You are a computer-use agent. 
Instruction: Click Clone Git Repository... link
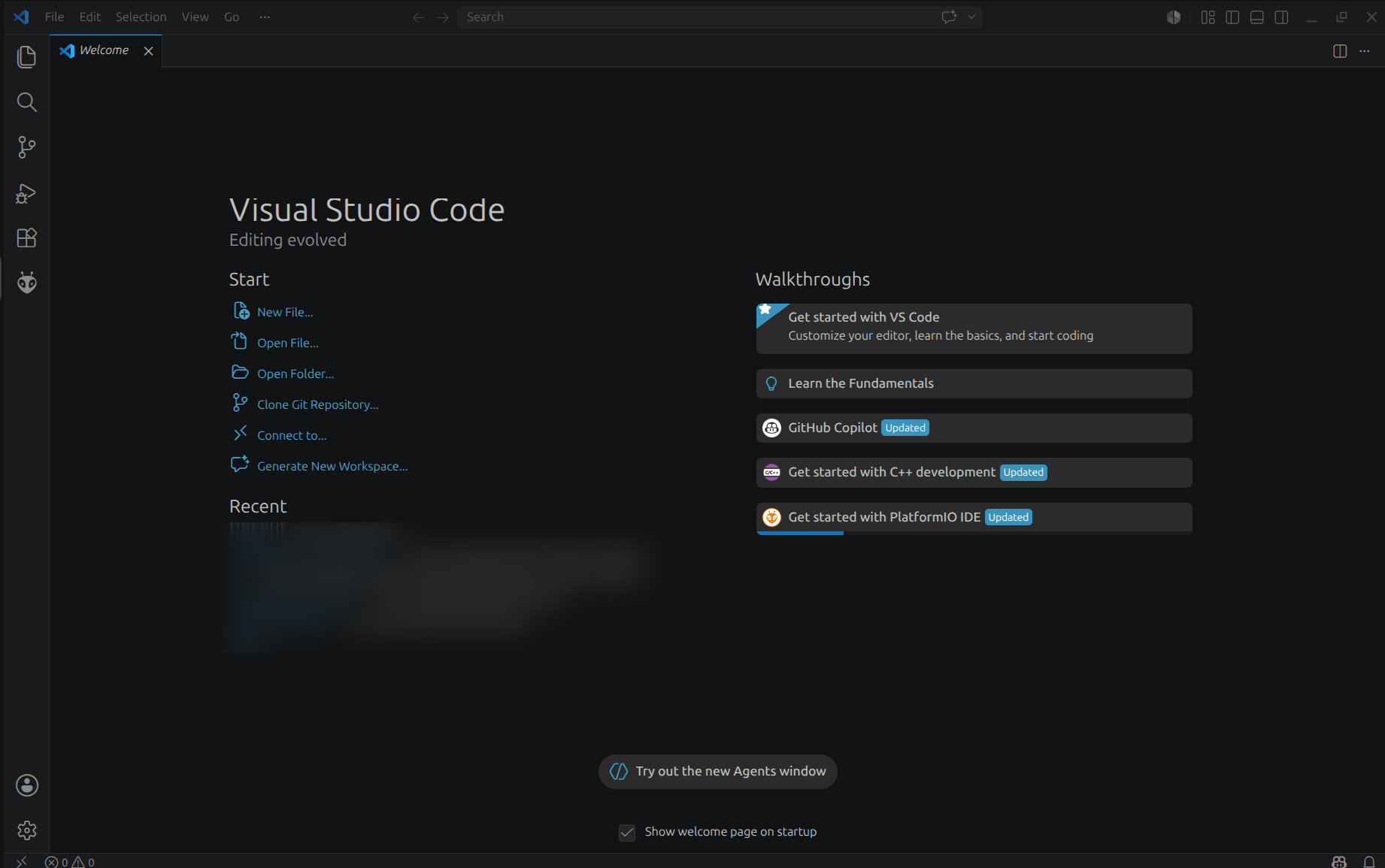(318, 404)
